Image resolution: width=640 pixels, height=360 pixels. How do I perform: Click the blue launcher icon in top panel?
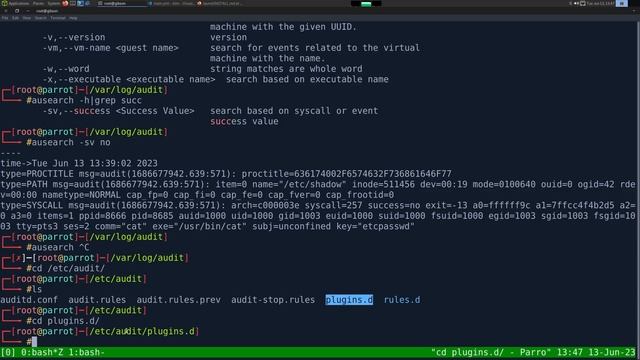click(80, 3)
